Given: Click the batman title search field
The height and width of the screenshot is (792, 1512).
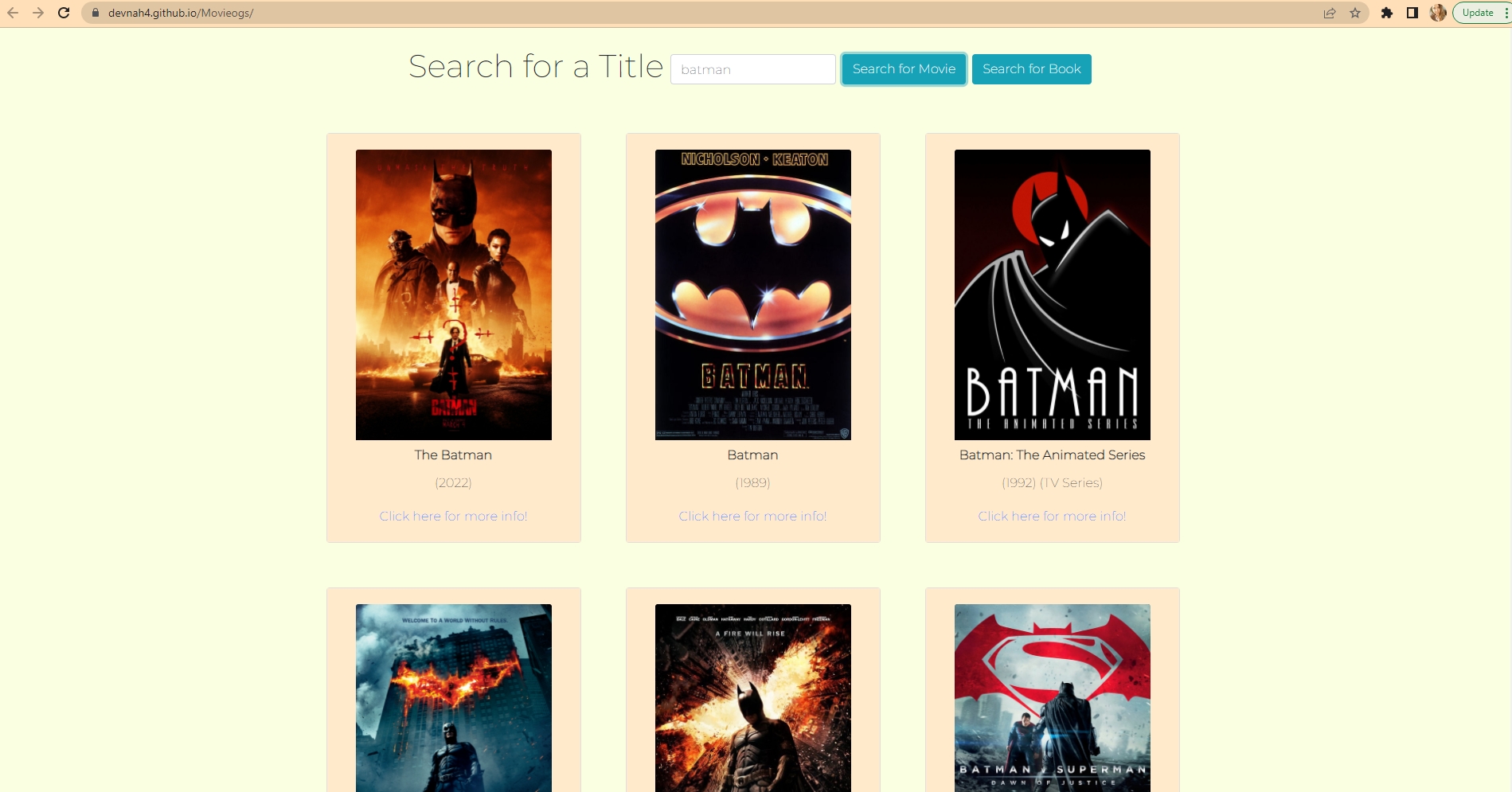Looking at the screenshot, I should pos(753,69).
